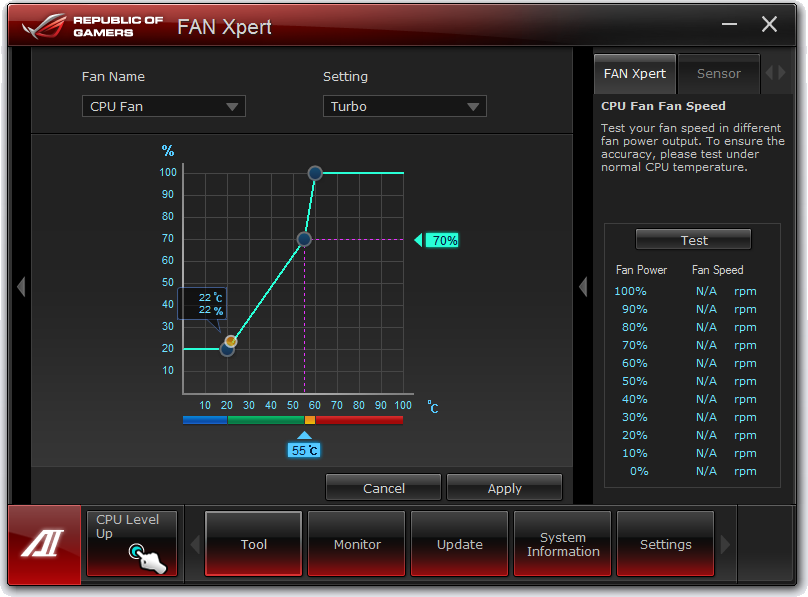Image resolution: width=808 pixels, height=597 pixels.
Task: Open CPU Level Up with hand icon
Action: point(132,543)
